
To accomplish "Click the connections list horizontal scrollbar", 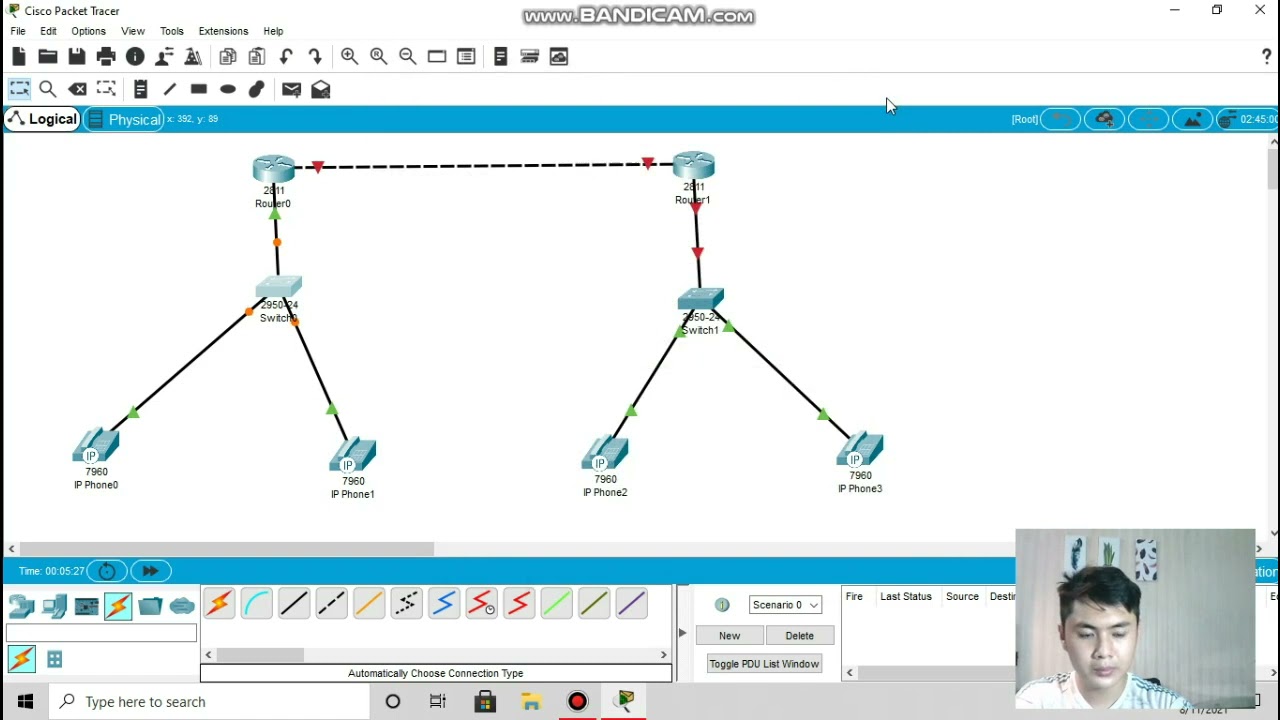I will [x=261, y=655].
